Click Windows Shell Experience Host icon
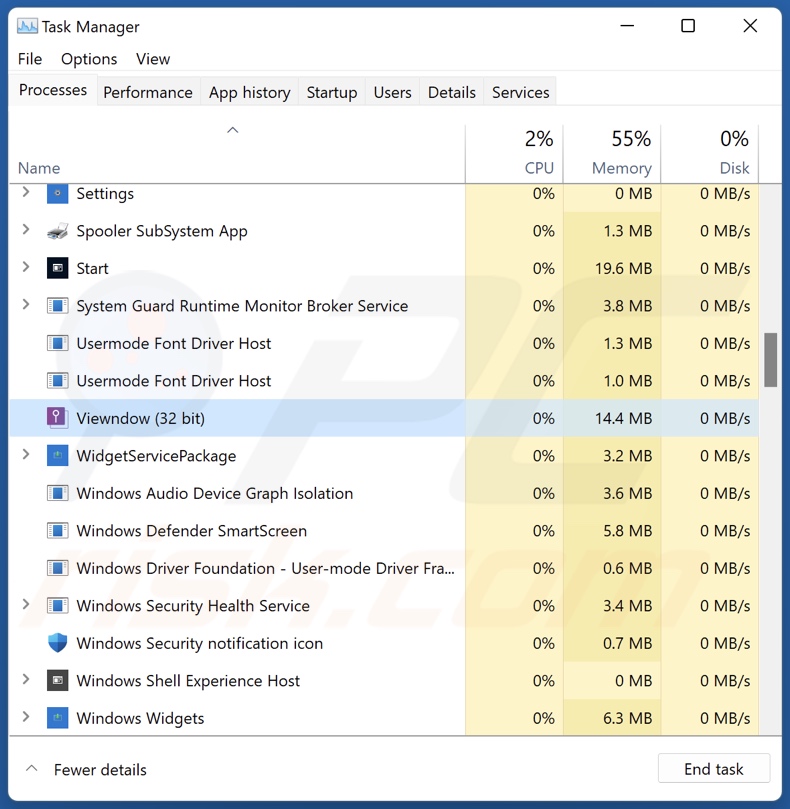The image size is (790, 809). coord(57,681)
